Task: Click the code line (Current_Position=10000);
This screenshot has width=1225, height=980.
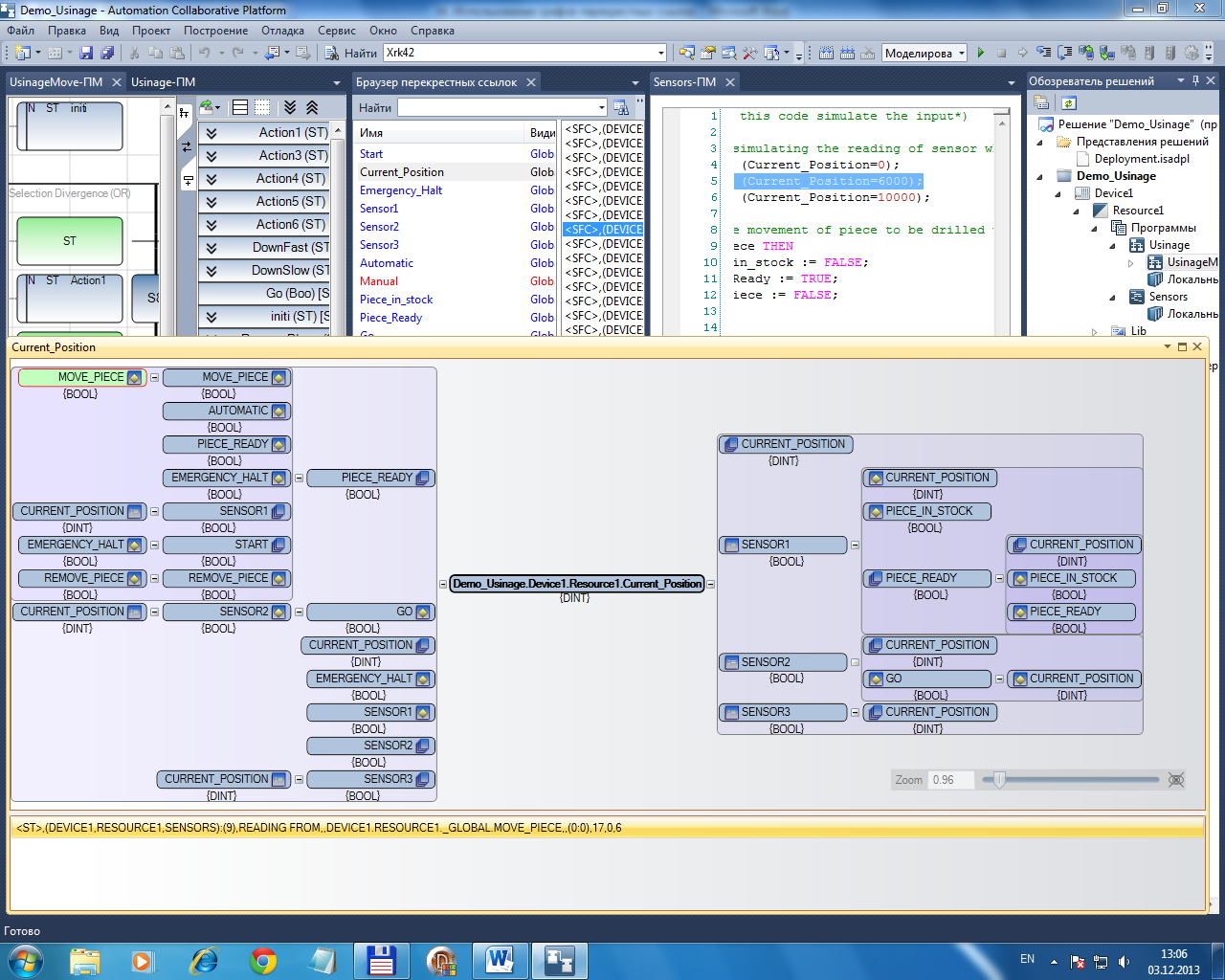Action: coord(835,197)
